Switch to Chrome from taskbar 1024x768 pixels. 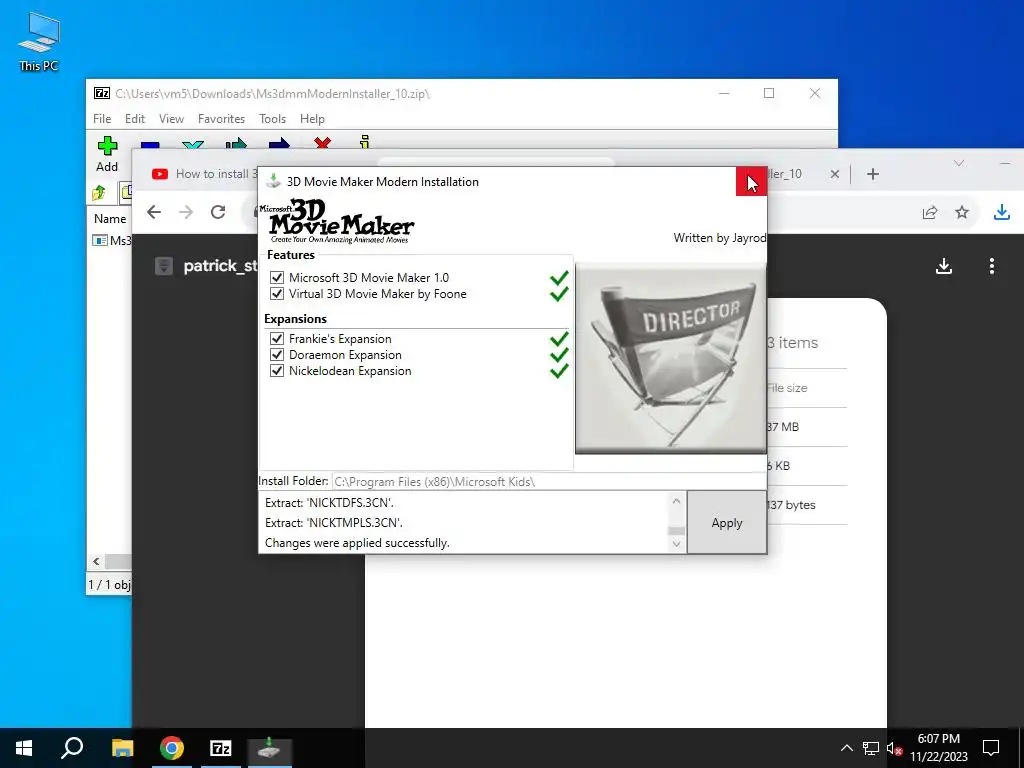tap(172, 748)
